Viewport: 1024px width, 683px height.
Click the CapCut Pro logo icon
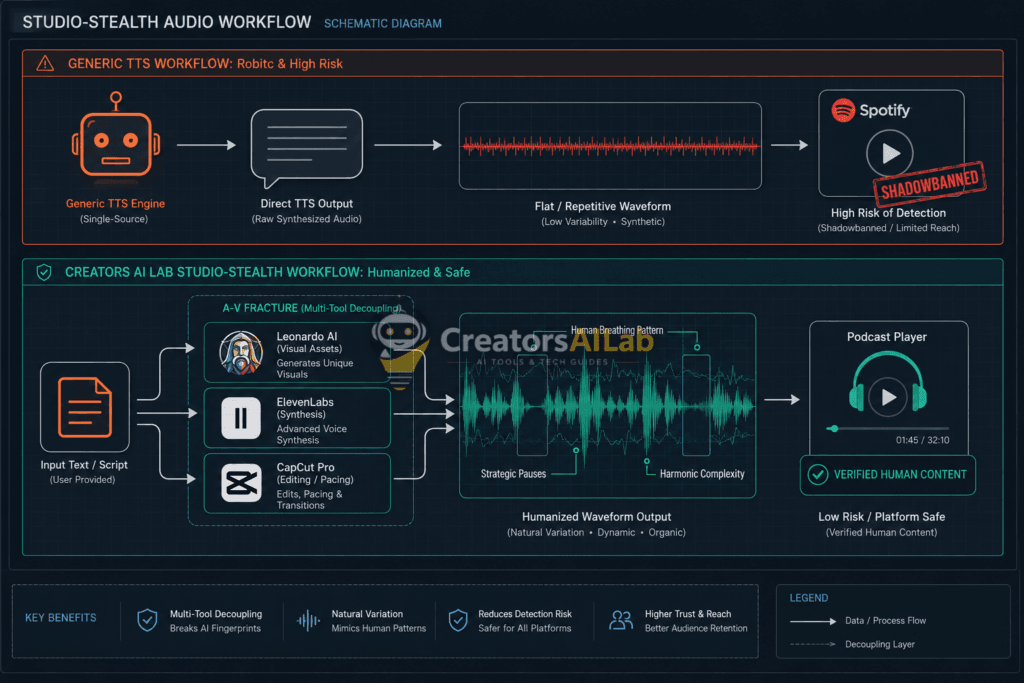point(241,483)
